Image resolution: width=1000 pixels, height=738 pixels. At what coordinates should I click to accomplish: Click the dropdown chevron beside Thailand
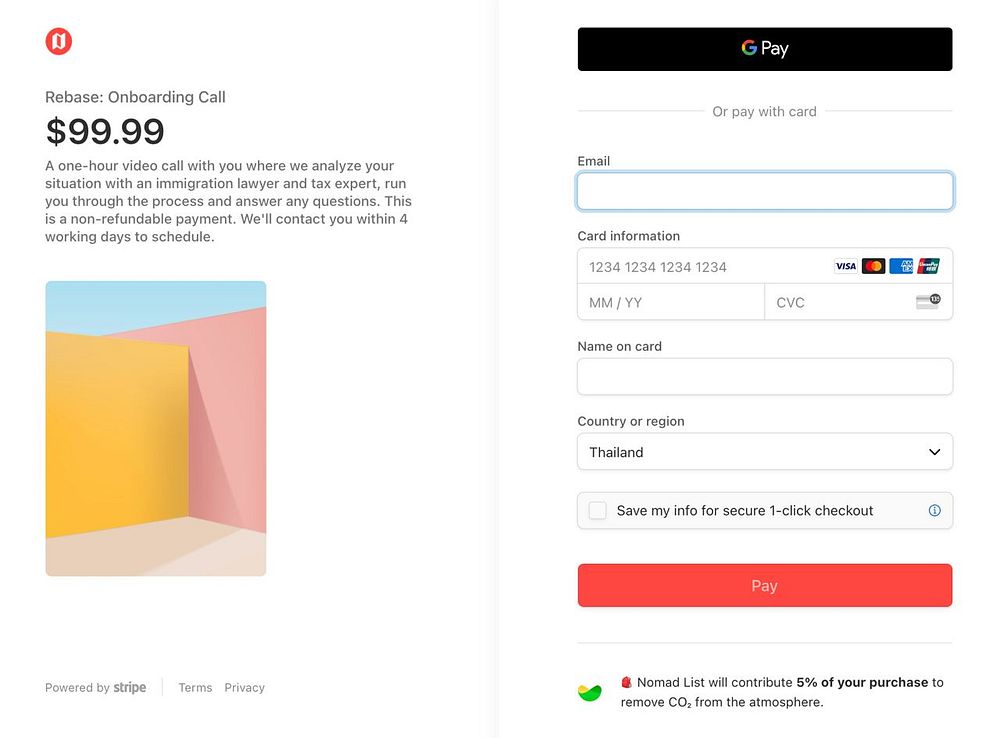coord(934,452)
